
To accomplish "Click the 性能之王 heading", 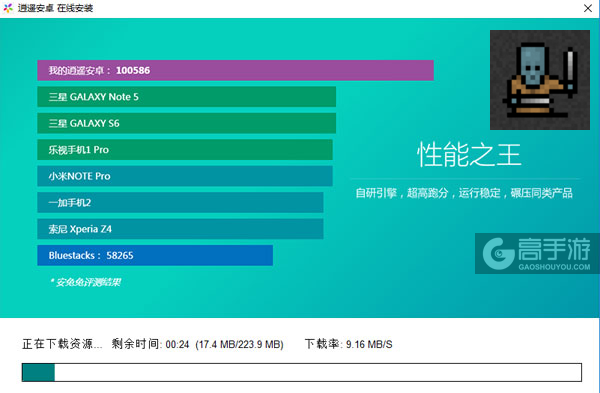I will 469,155.
